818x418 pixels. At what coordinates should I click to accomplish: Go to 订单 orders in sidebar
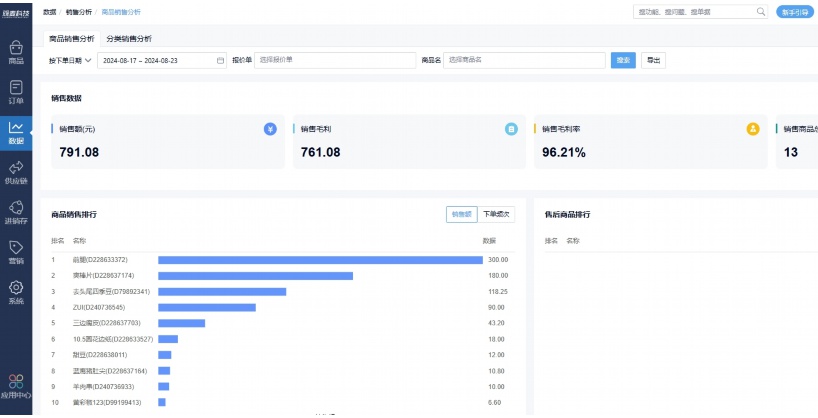[16, 92]
